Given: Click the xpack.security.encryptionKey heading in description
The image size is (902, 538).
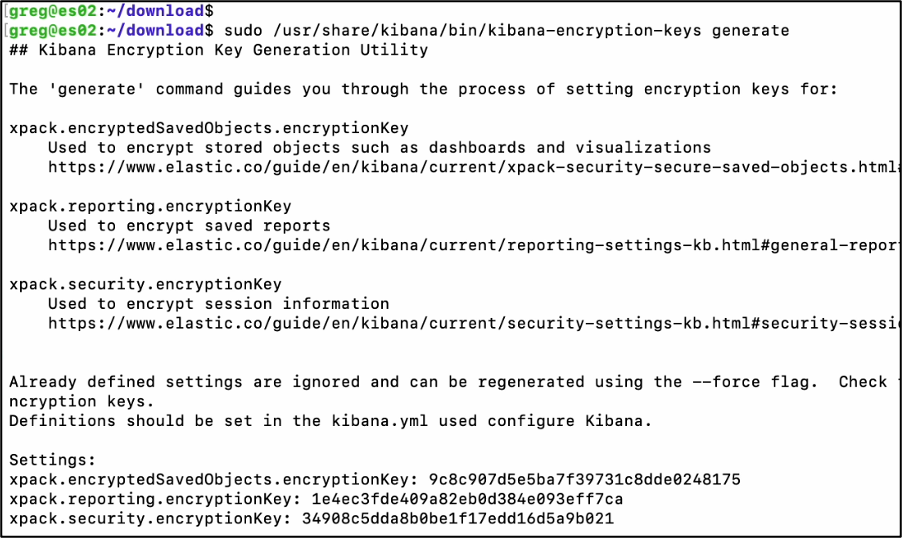Looking at the screenshot, I should [x=146, y=285].
